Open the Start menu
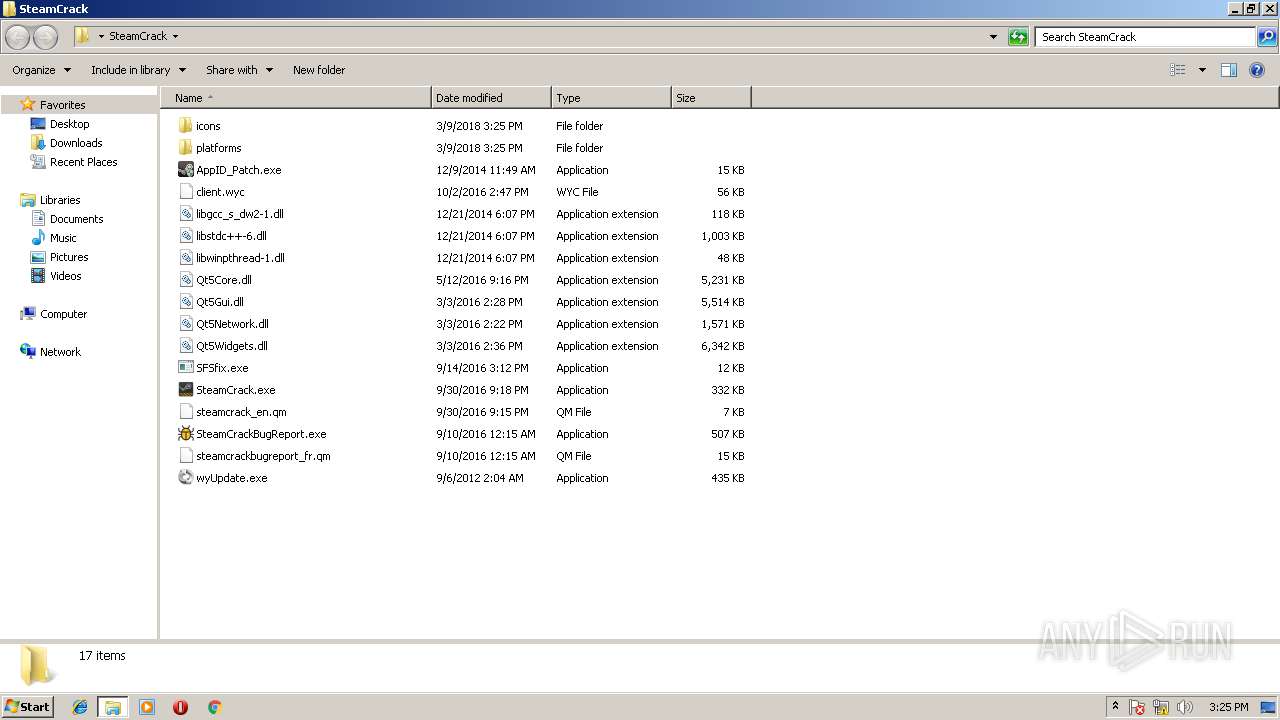1280x720 pixels. click(x=28, y=707)
